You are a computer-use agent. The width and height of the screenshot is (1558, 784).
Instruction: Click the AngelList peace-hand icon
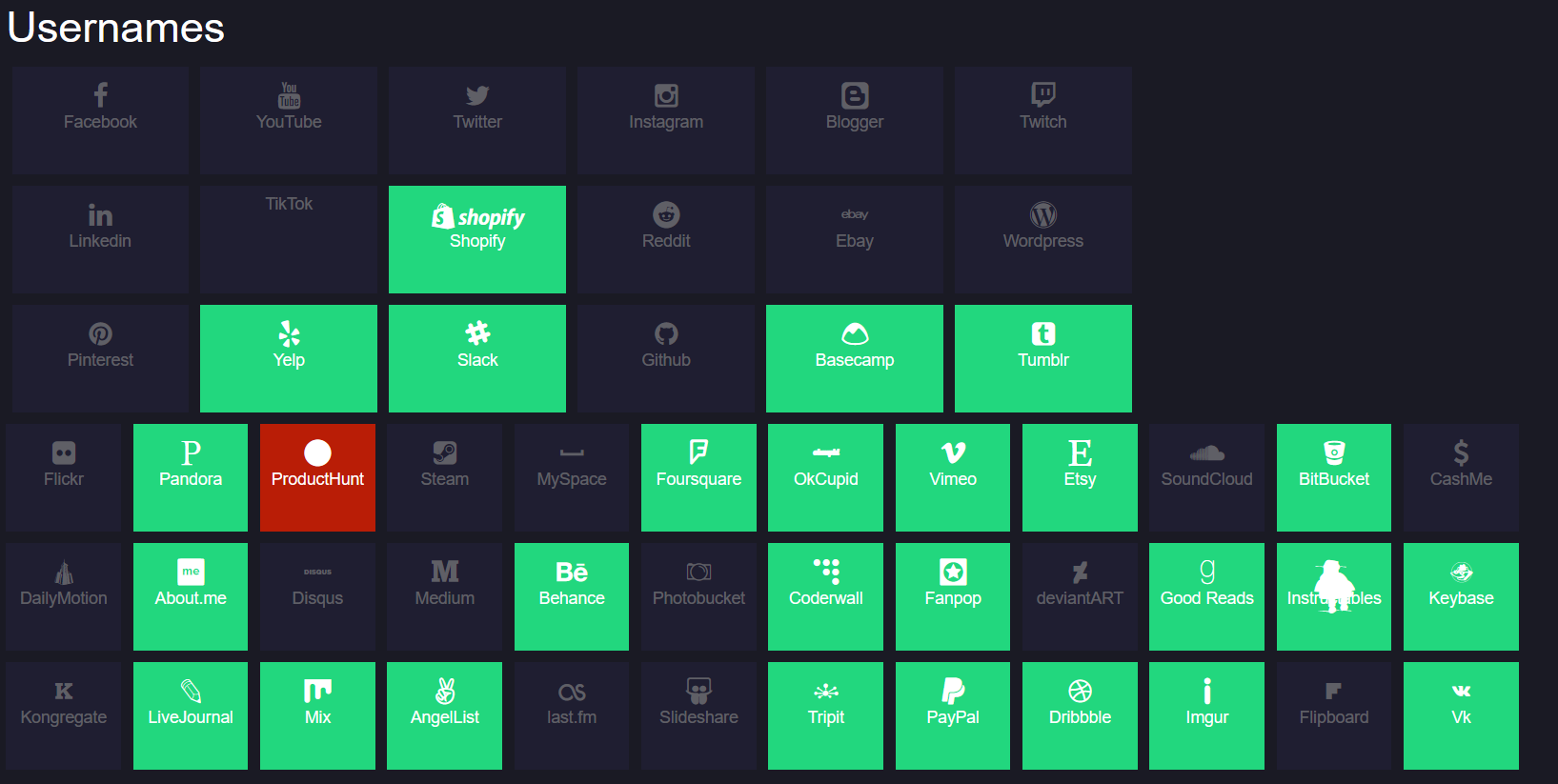(445, 690)
